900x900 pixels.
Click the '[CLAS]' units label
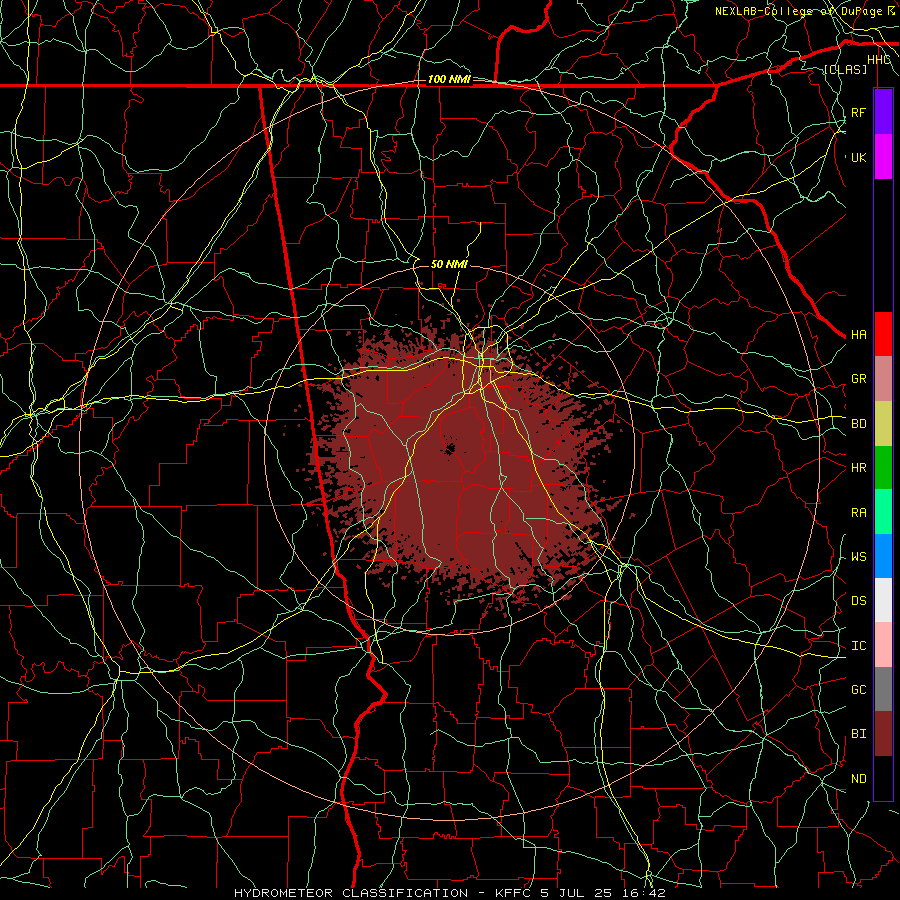pos(845,69)
